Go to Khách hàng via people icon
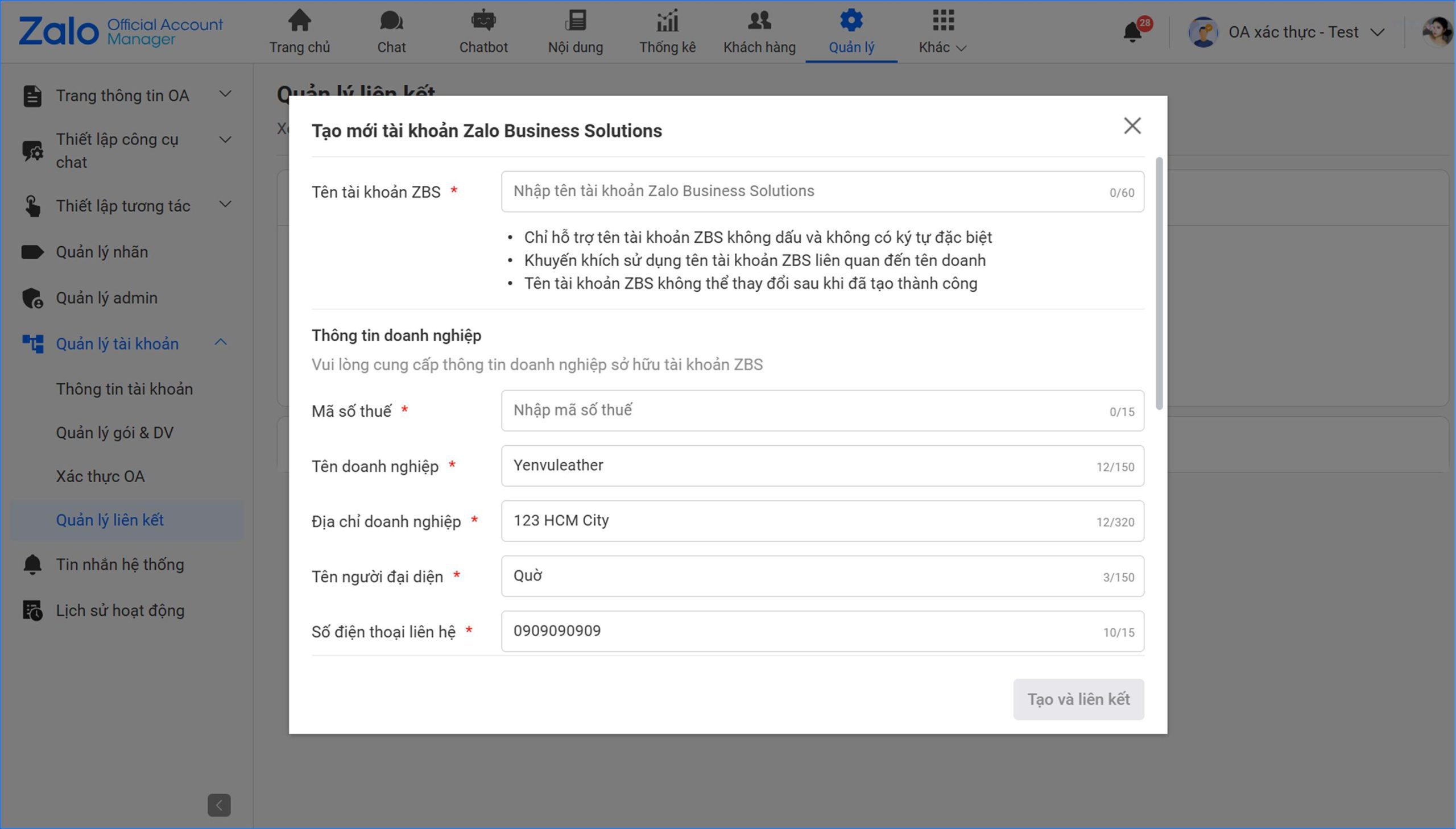This screenshot has height=829, width=1456. (759, 21)
